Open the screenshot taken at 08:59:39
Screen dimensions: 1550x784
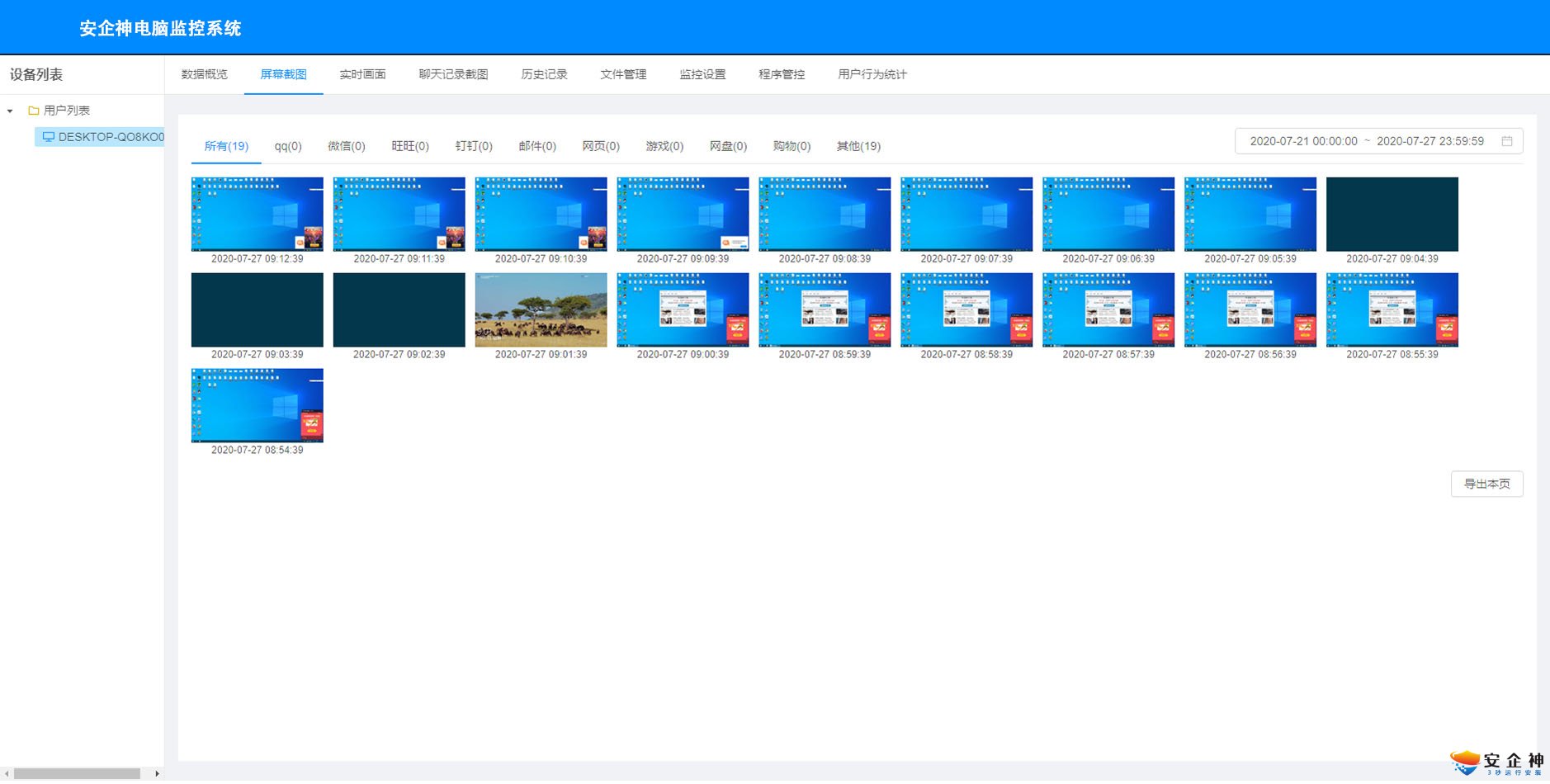click(x=825, y=309)
